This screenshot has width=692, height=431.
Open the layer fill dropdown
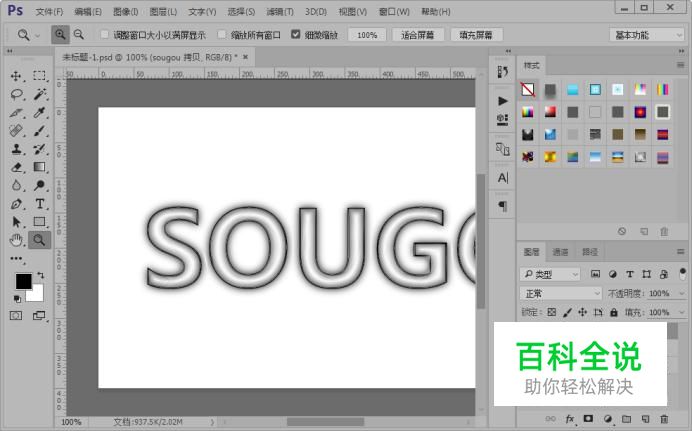[681, 312]
